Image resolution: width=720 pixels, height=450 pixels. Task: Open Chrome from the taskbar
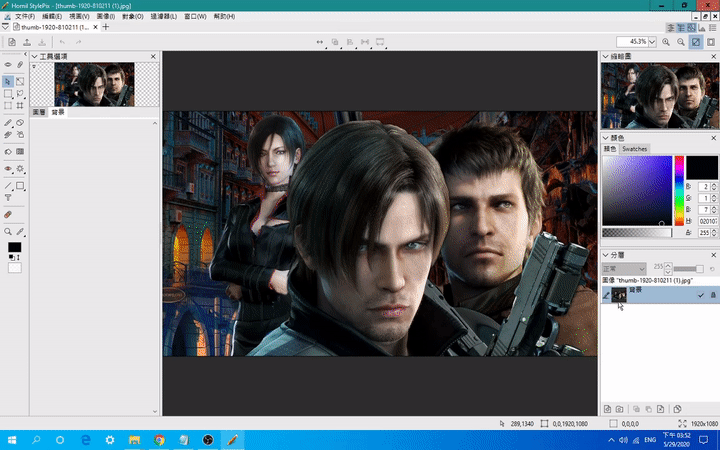[159, 440]
